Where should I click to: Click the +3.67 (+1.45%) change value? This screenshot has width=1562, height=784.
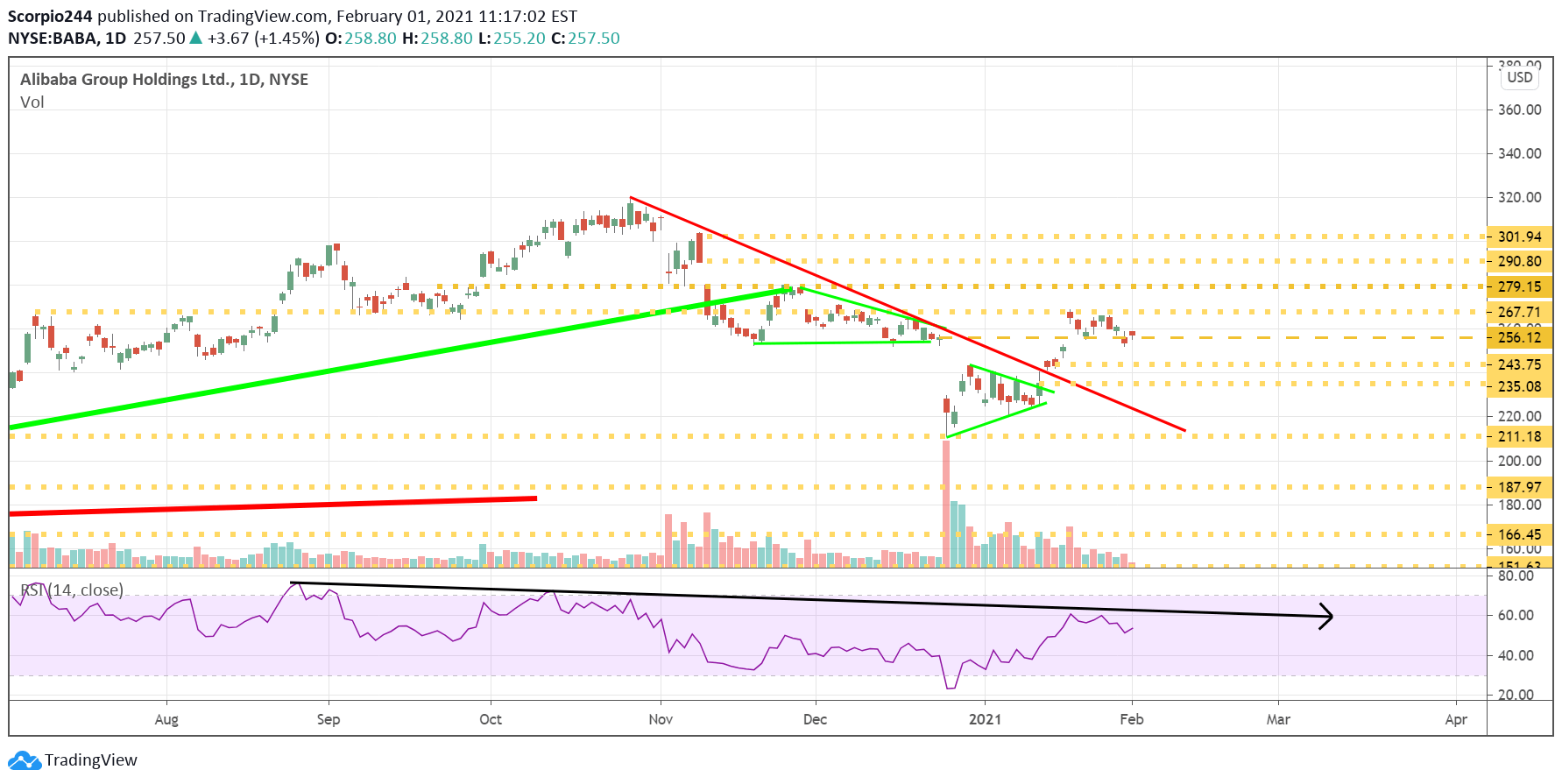coord(264,39)
